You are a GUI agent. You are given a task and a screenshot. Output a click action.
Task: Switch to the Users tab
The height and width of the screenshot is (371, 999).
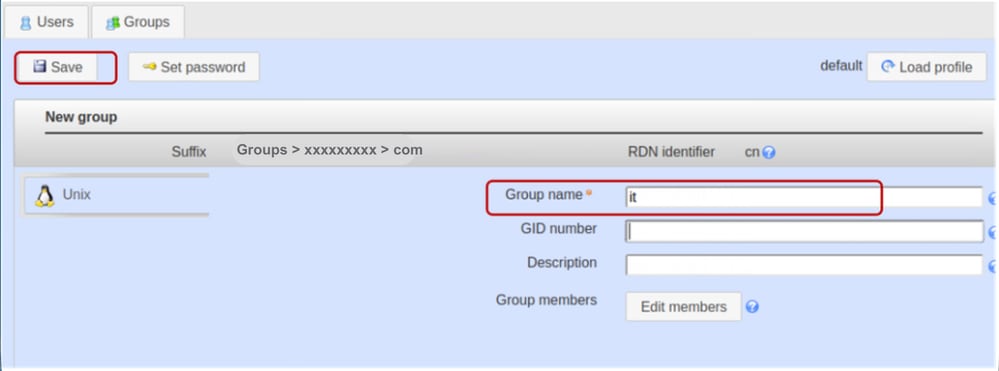pos(47,22)
